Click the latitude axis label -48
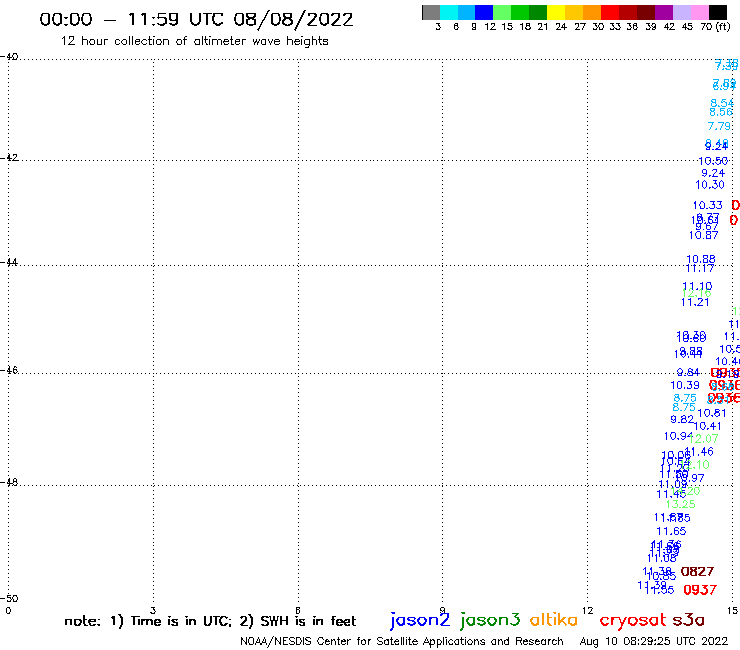740x650 pixels. pos(9,482)
